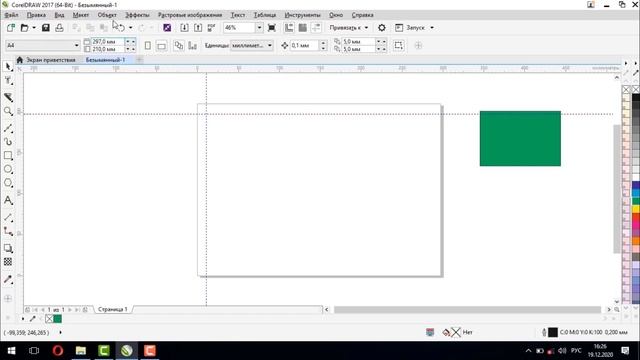640x360 pixels.
Task: Click the New document icon
Action: (x=11, y=28)
